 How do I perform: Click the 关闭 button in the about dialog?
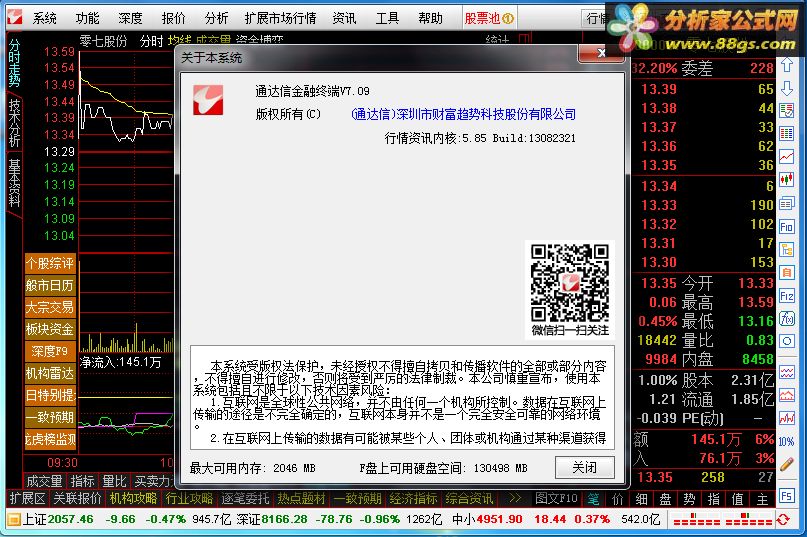585,467
